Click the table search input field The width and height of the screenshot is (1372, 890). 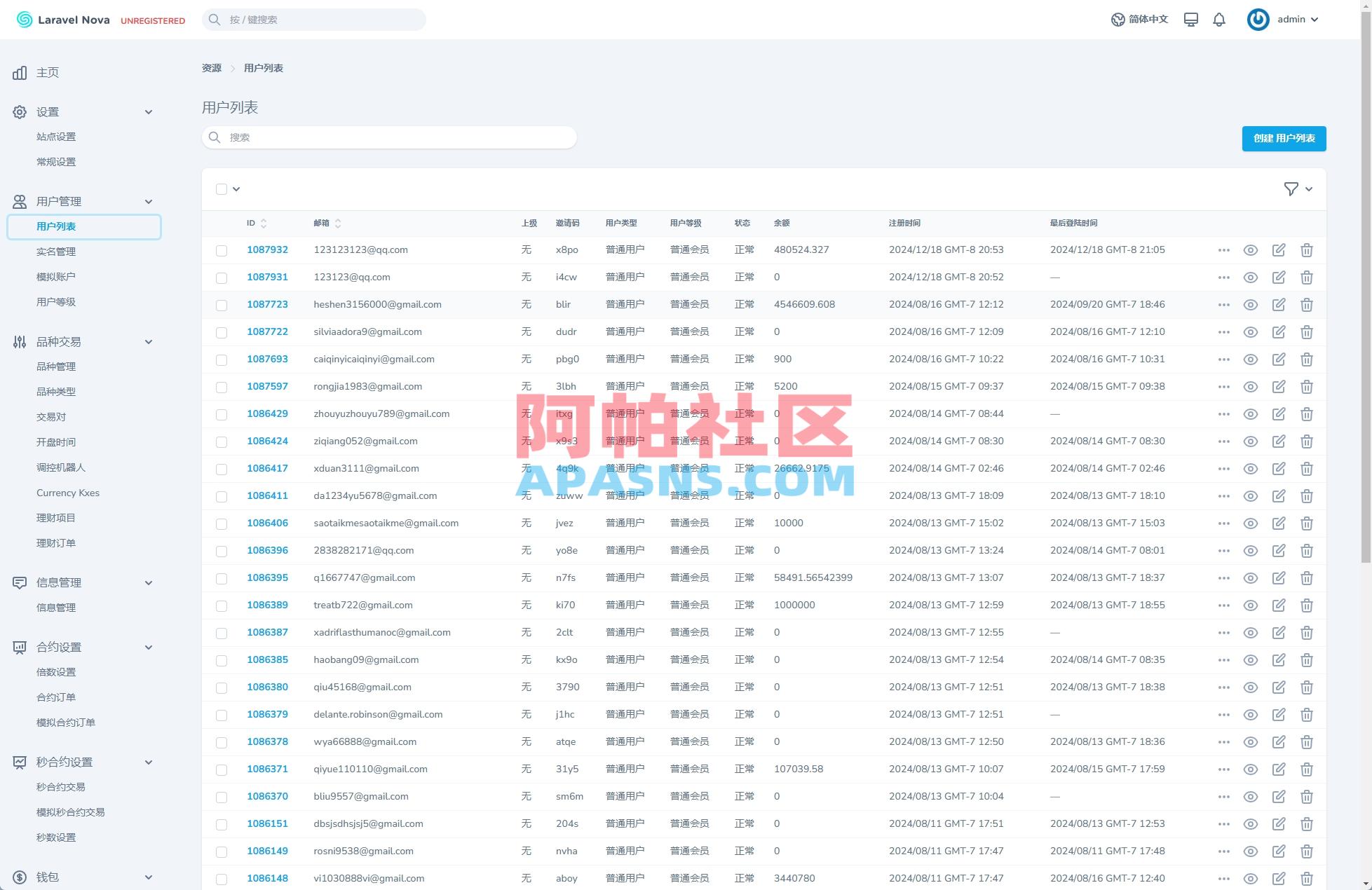(390, 137)
